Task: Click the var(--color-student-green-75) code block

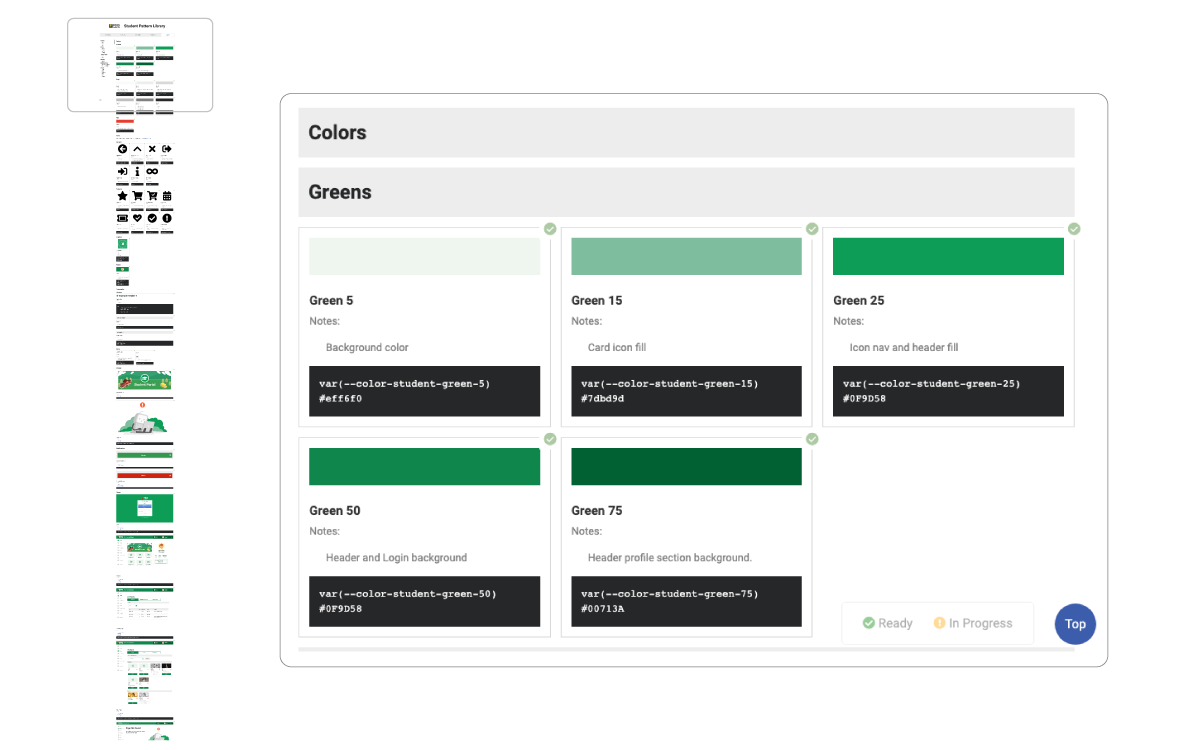Action: pos(686,601)
